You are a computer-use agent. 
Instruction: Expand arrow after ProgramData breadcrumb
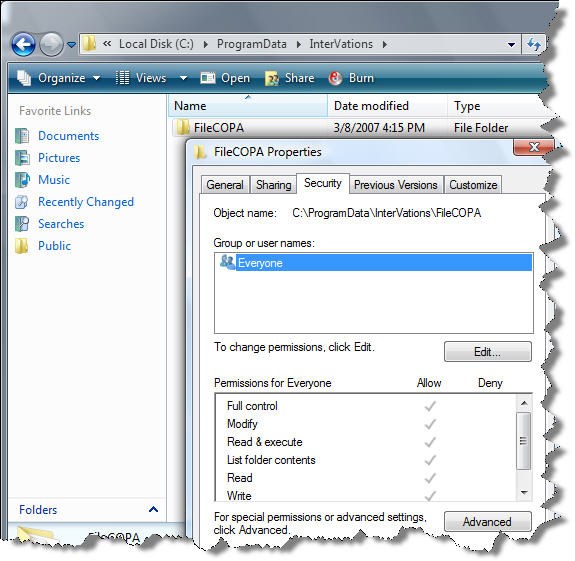coord(299,44)
